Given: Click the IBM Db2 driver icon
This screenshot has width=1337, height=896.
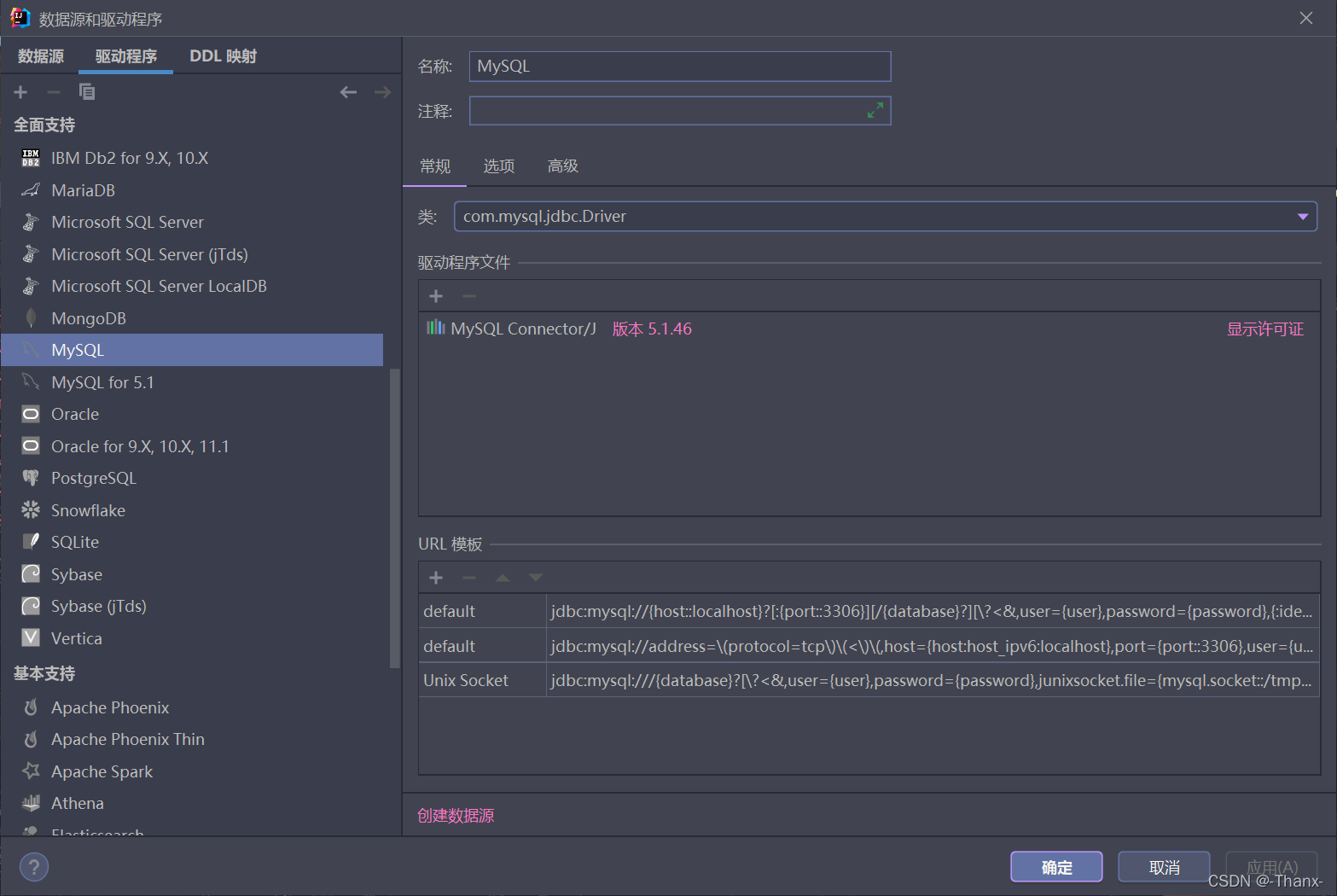Looking at the screenshot, I should click(x=31, y=158).
